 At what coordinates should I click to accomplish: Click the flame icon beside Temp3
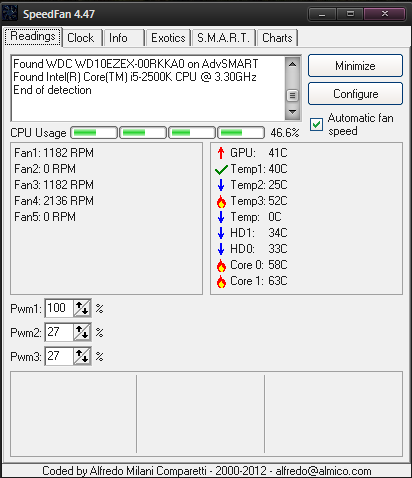pos(221,201)
